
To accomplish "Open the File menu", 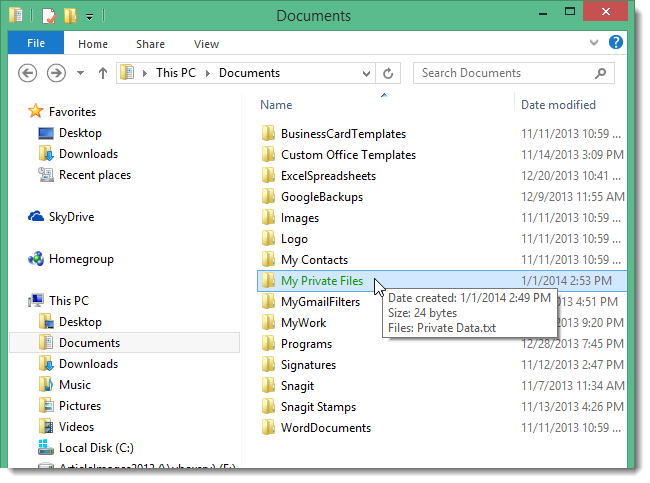I will coord(36,43).
